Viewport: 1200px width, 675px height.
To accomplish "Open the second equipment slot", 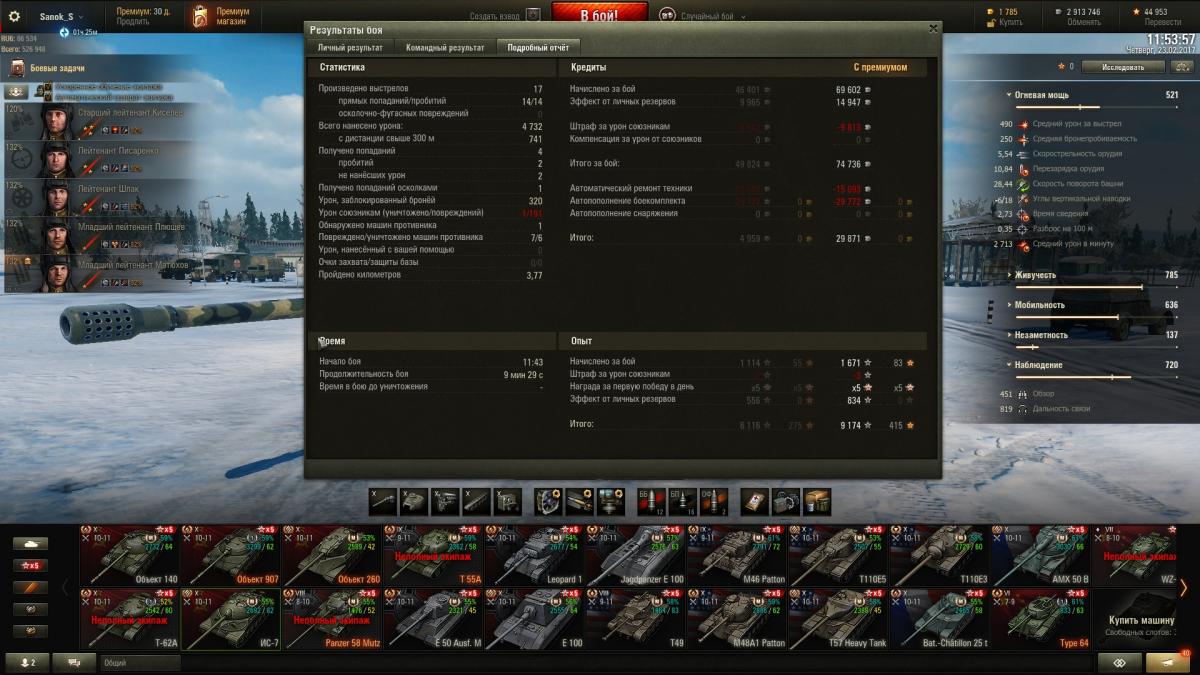I will 579,501.
